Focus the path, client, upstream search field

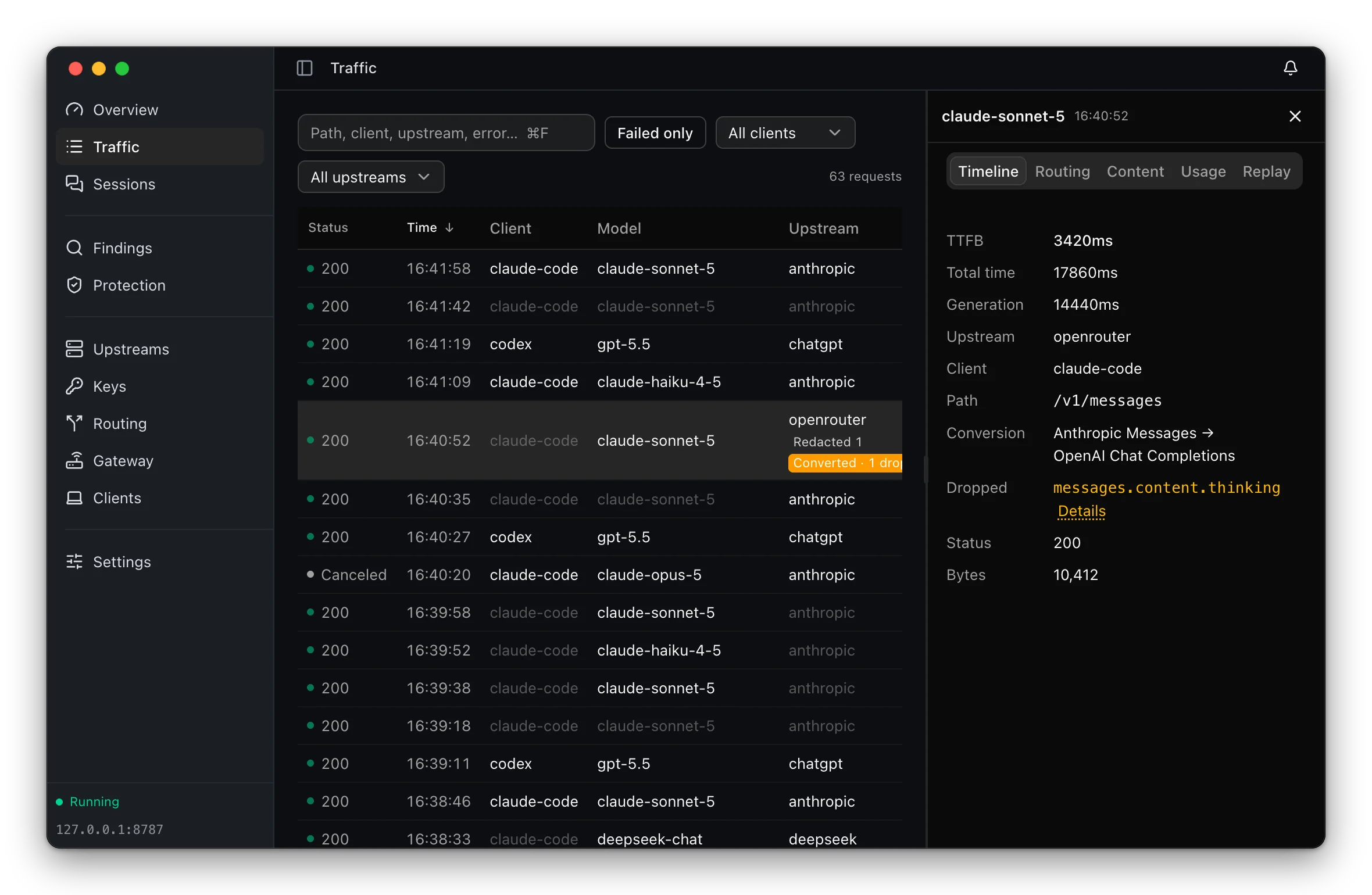tap(446, 133)
